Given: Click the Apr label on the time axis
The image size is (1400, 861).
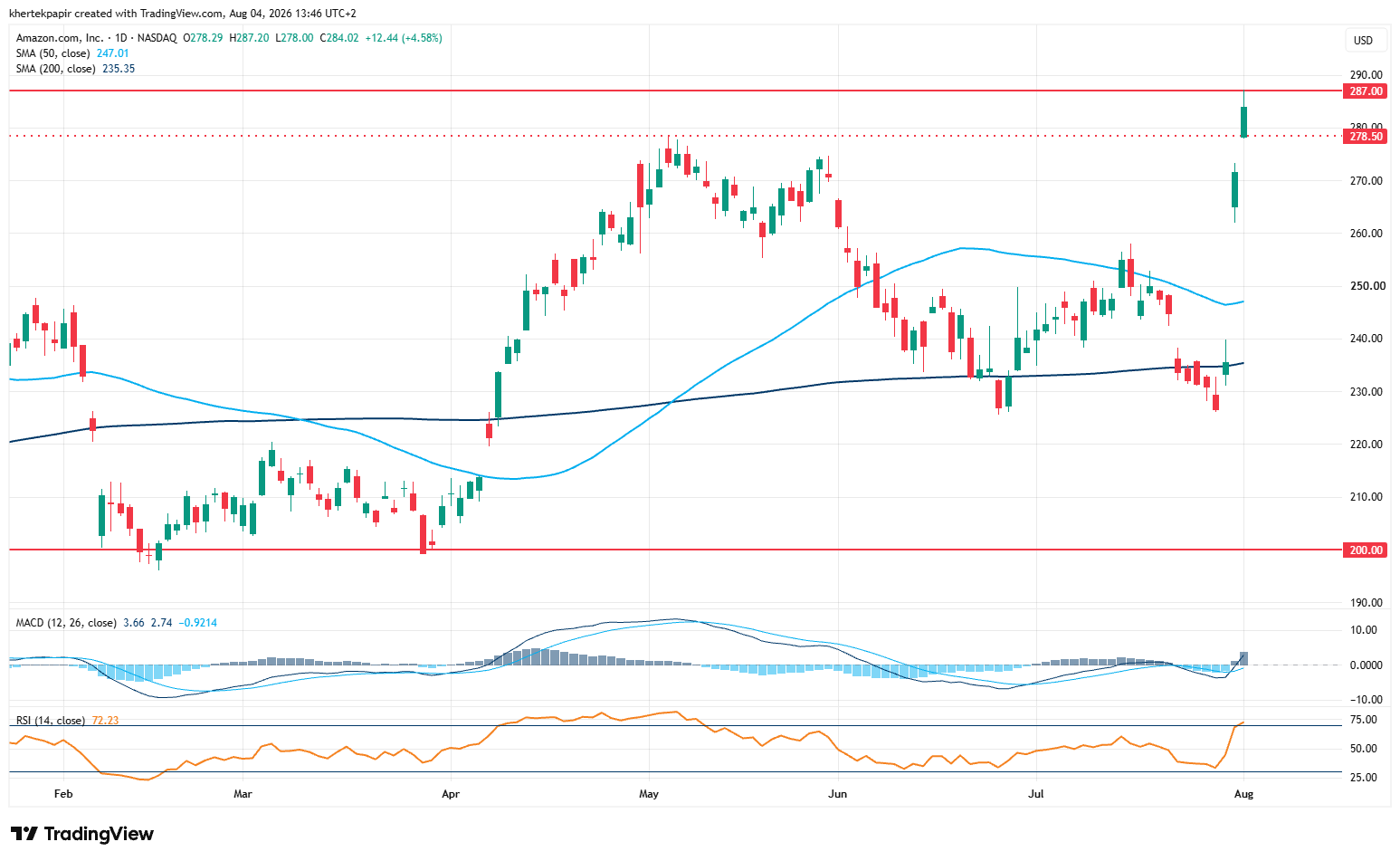Looking at the screenshot, I should click(450, 794).
